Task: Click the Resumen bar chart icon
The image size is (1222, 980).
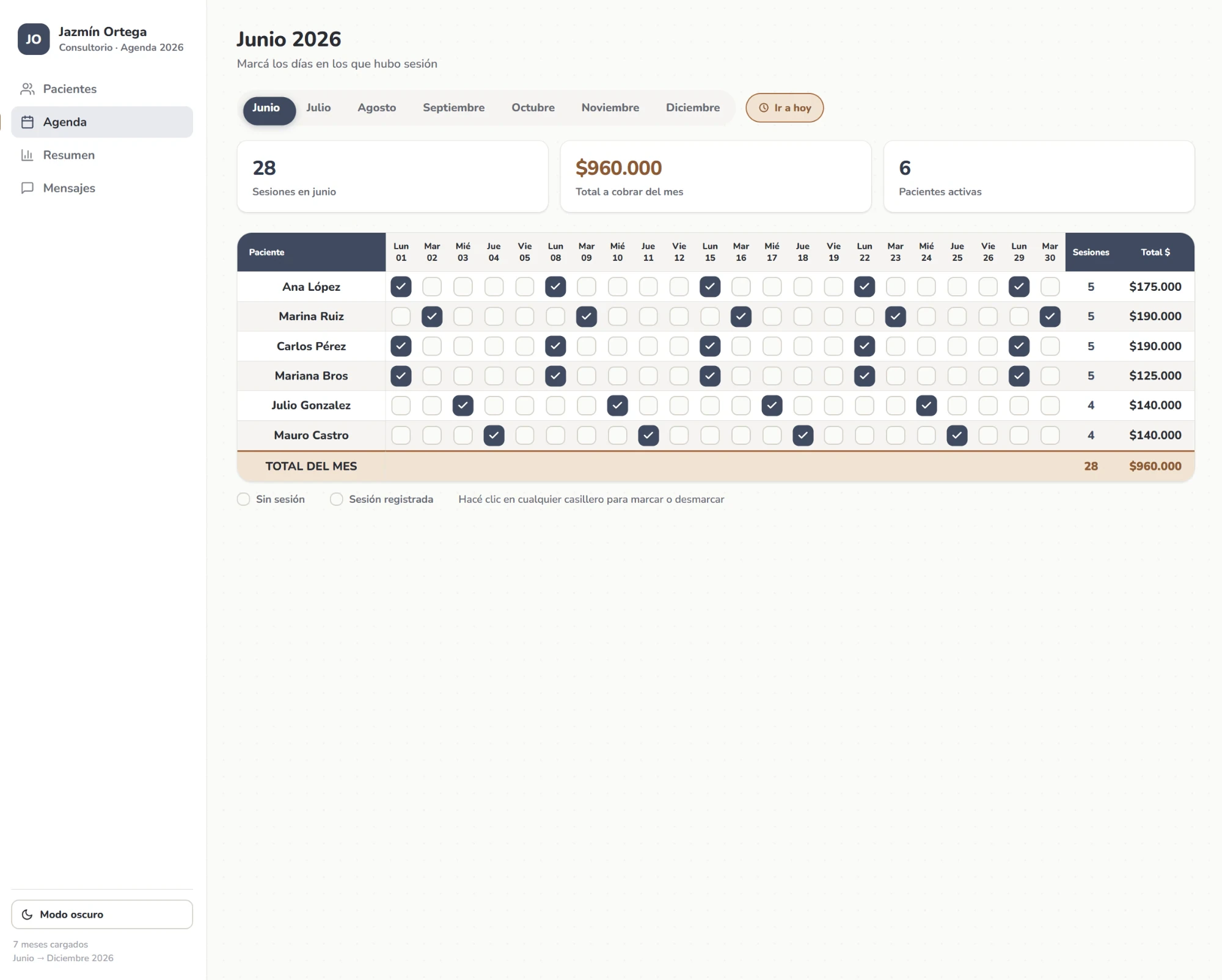Action: coord(27,155)
